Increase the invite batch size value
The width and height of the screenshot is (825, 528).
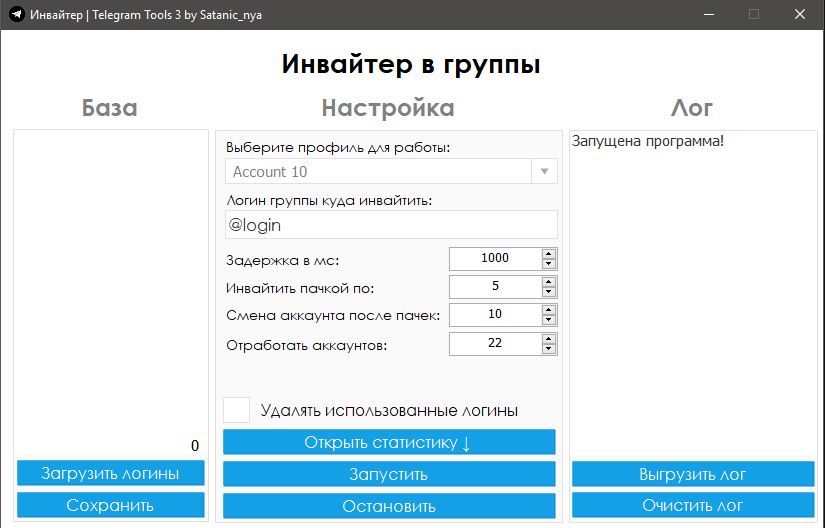[x=549, y=282]
